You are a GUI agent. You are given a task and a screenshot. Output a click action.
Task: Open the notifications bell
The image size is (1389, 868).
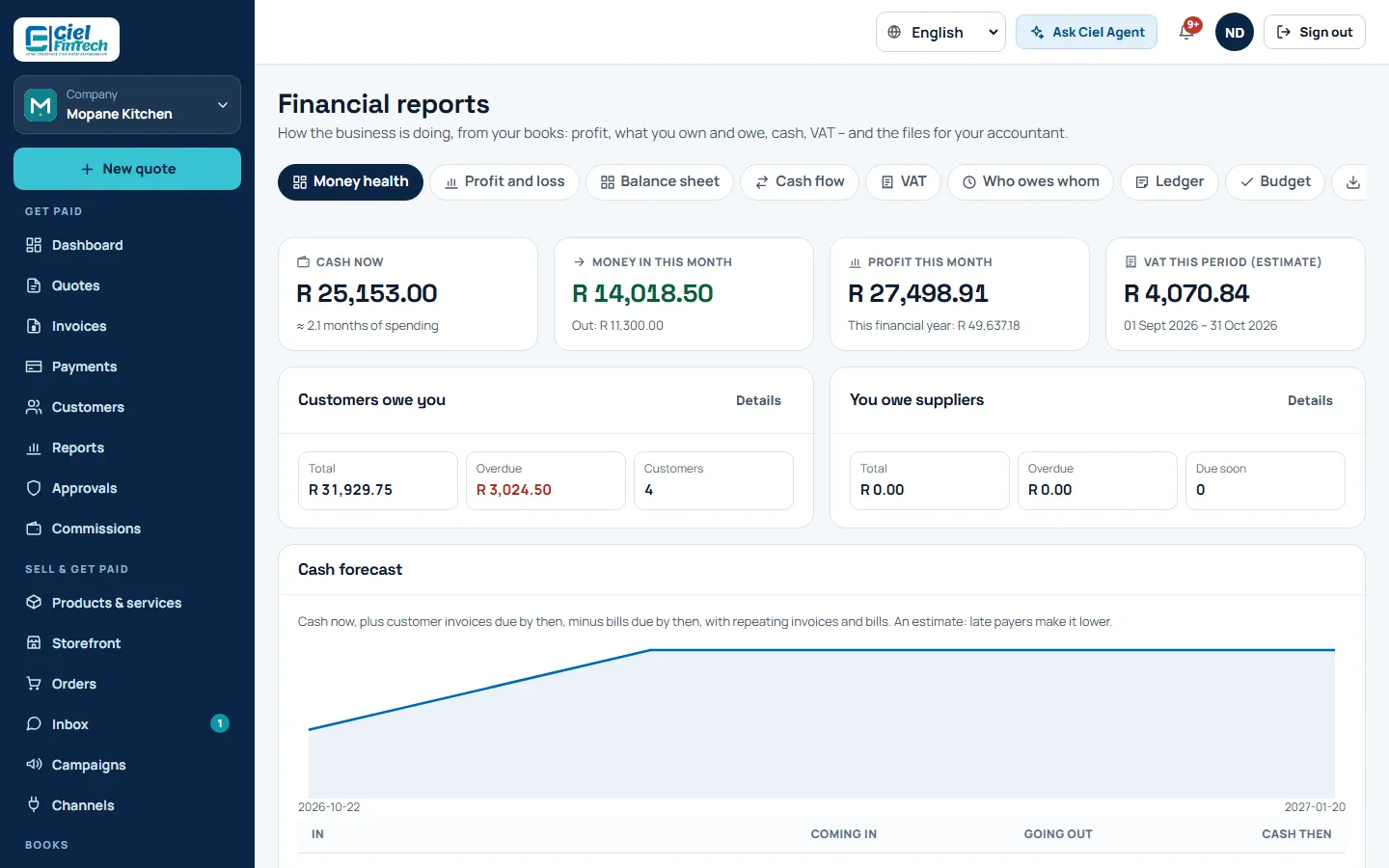[x=1186, y=32]
